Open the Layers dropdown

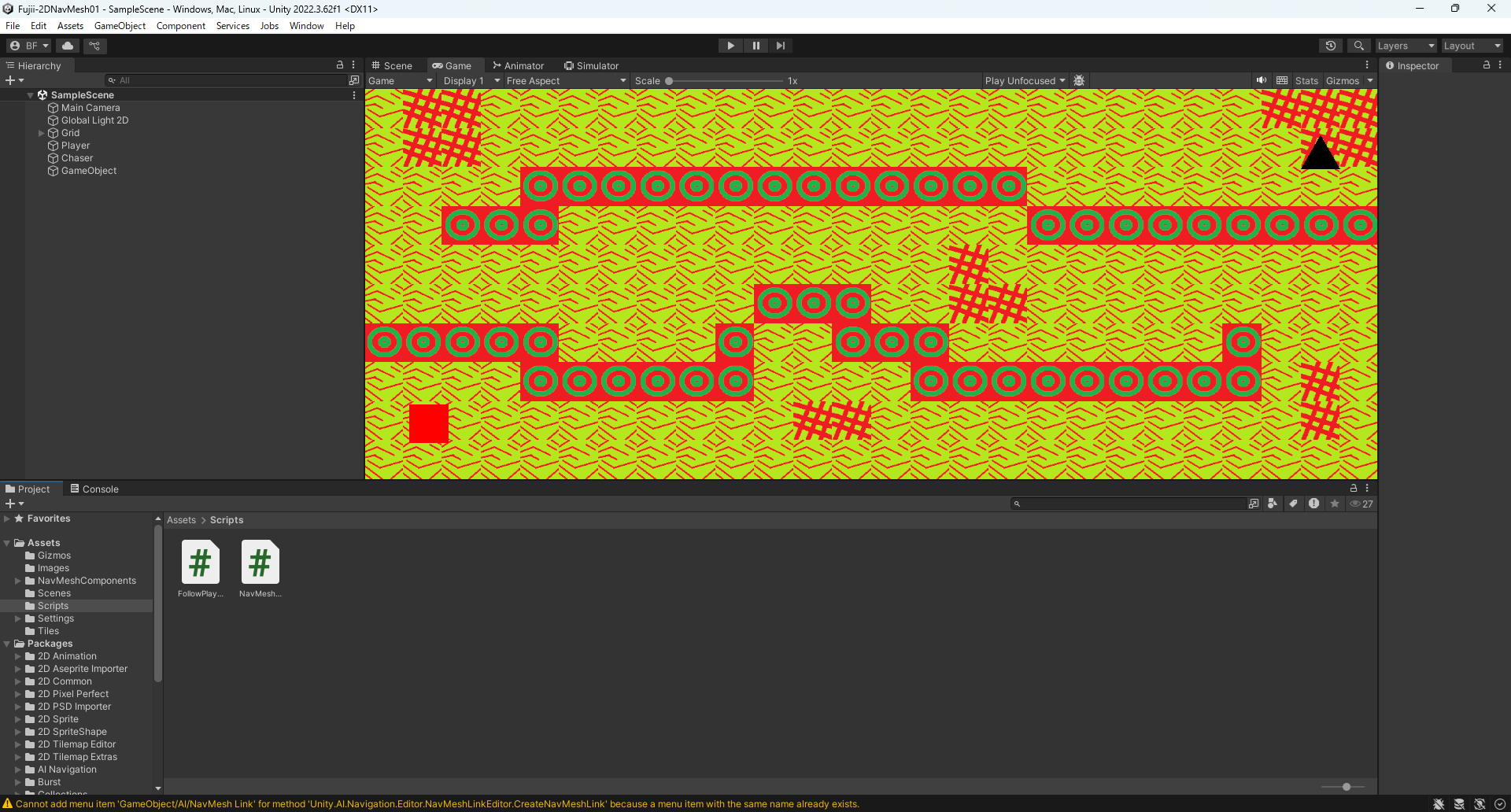pyautogui.click(x=1406, y=46)
